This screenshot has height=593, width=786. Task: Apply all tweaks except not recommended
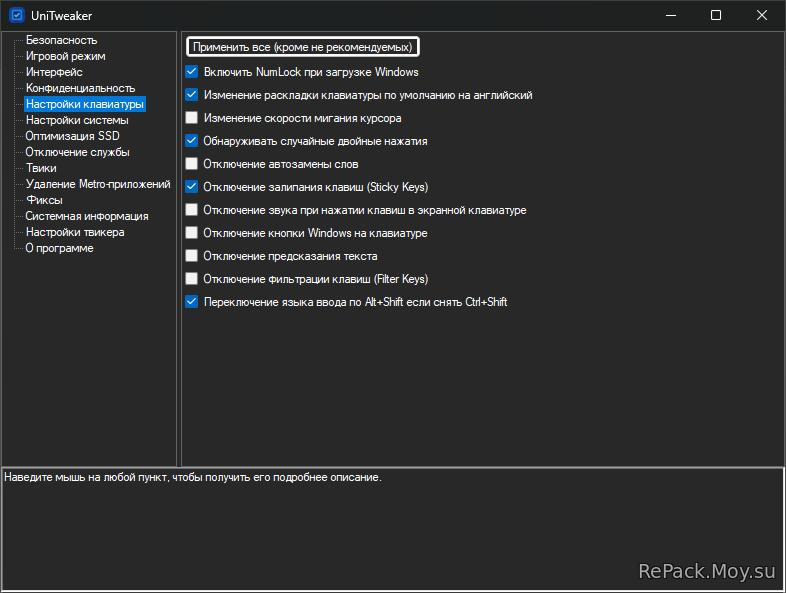(302, 47)
